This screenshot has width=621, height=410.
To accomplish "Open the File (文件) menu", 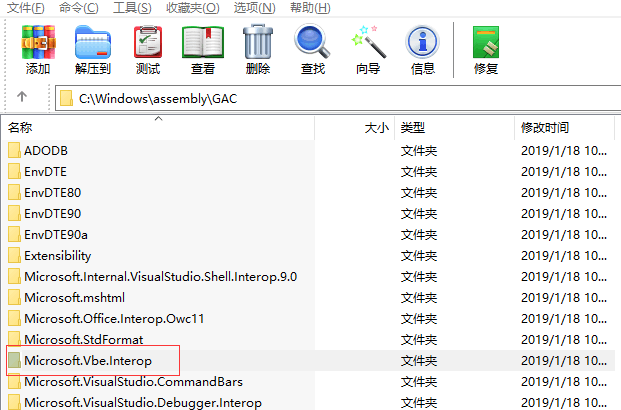I will click(x=26, y=8).
